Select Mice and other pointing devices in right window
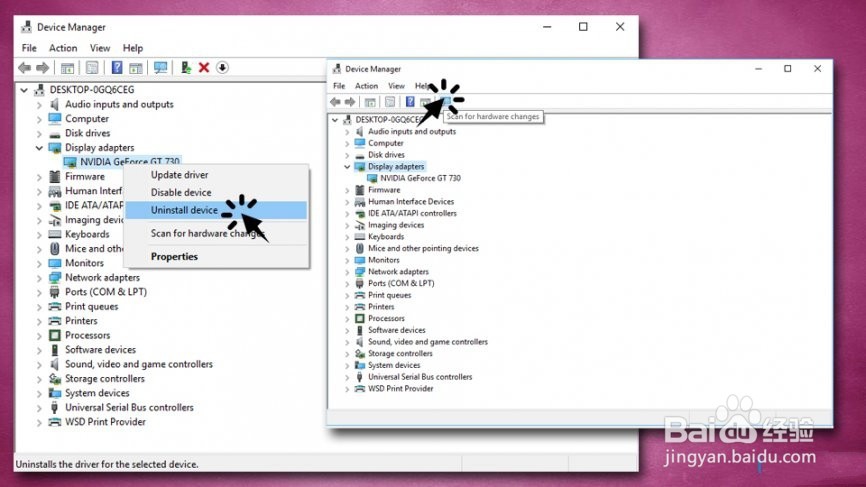 pos(423,248)
